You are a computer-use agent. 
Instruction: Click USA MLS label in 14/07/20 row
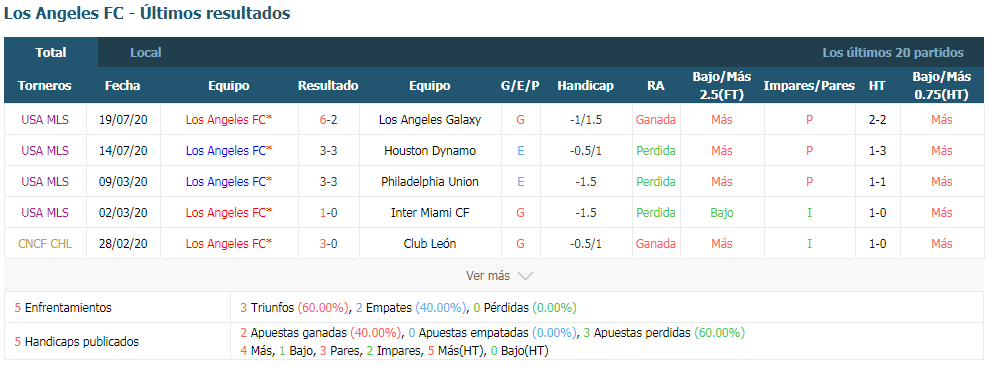tap(45, 150)
